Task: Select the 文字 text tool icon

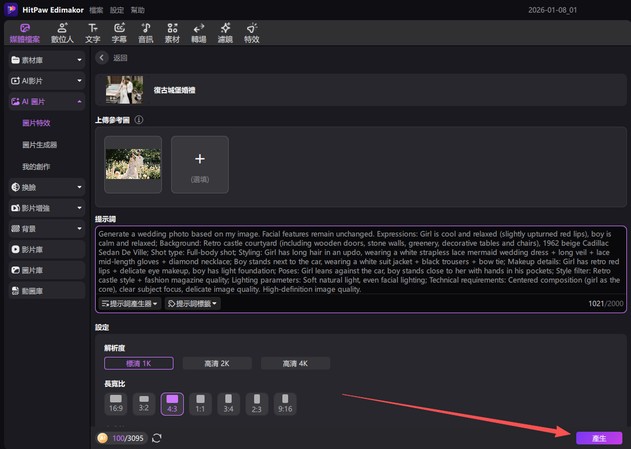Action: (x=93, y=32)
